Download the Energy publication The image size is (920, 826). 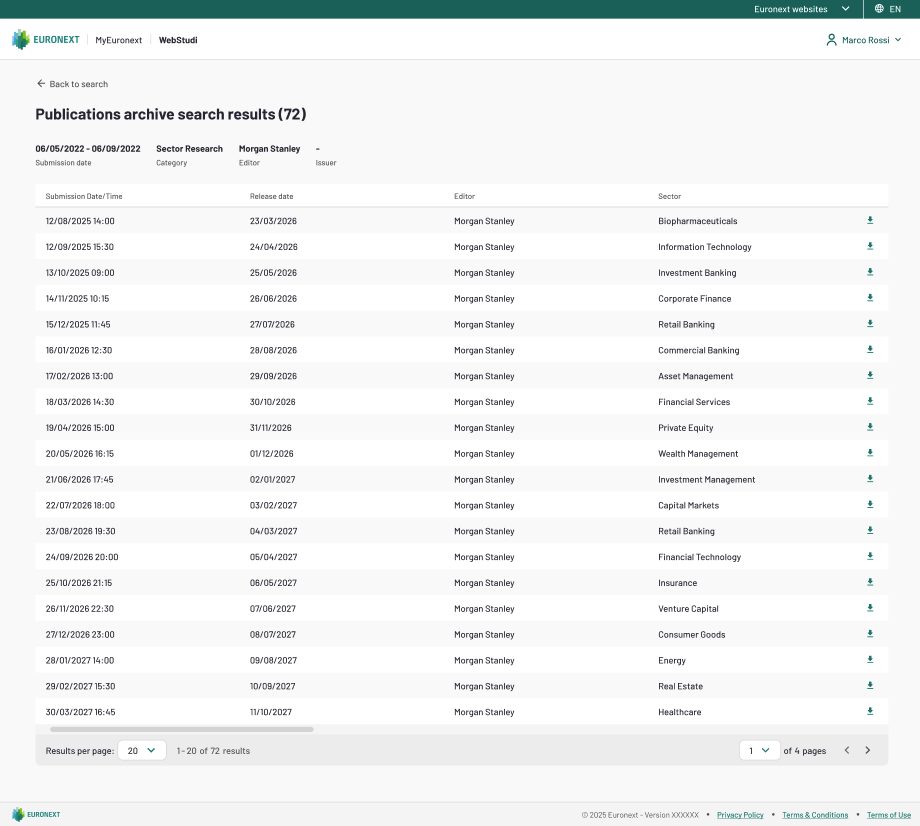(x=870, y=659)
